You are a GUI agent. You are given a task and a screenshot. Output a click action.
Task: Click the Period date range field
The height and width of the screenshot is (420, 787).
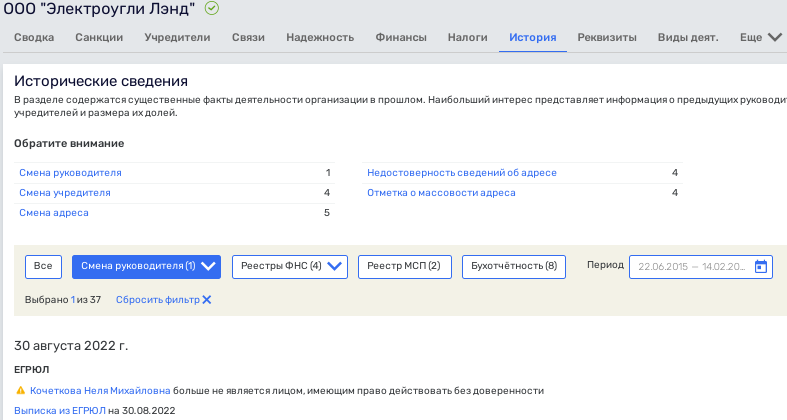tap(701, 266)
